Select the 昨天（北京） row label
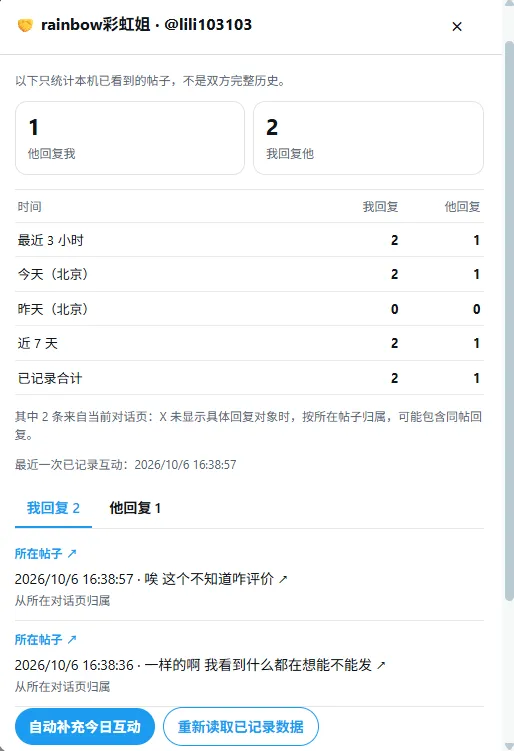The width and height of the screenshot is (514, 751). 53,309
